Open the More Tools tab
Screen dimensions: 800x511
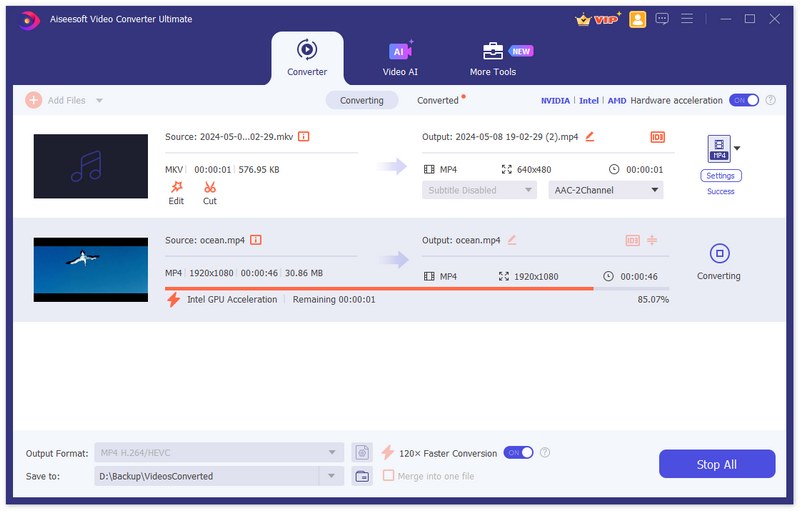(x=493, y=58)
